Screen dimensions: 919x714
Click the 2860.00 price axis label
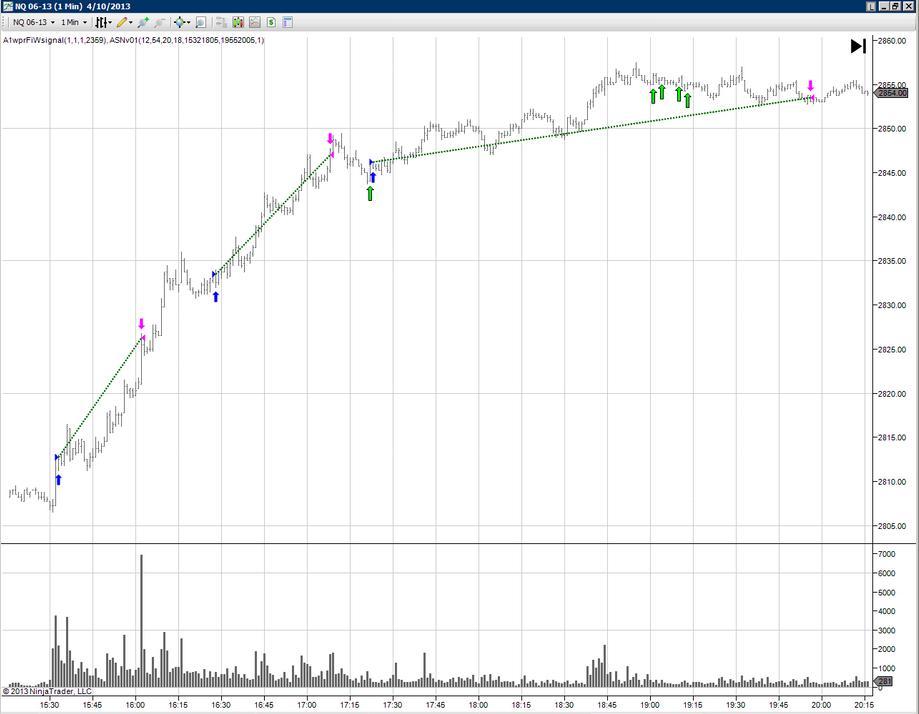(x=891, y=40)
